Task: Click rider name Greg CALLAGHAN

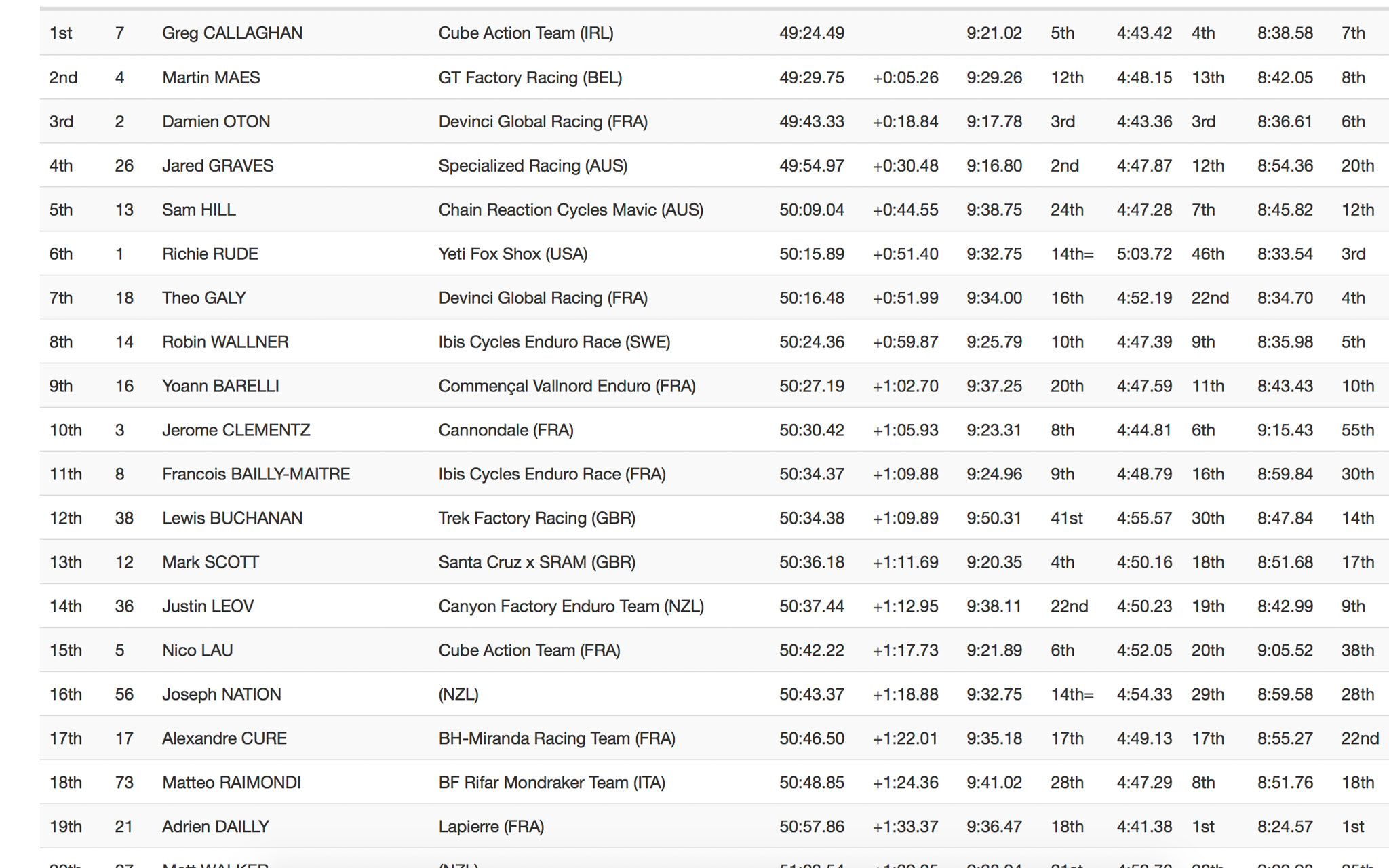Action: click(232, 33)
